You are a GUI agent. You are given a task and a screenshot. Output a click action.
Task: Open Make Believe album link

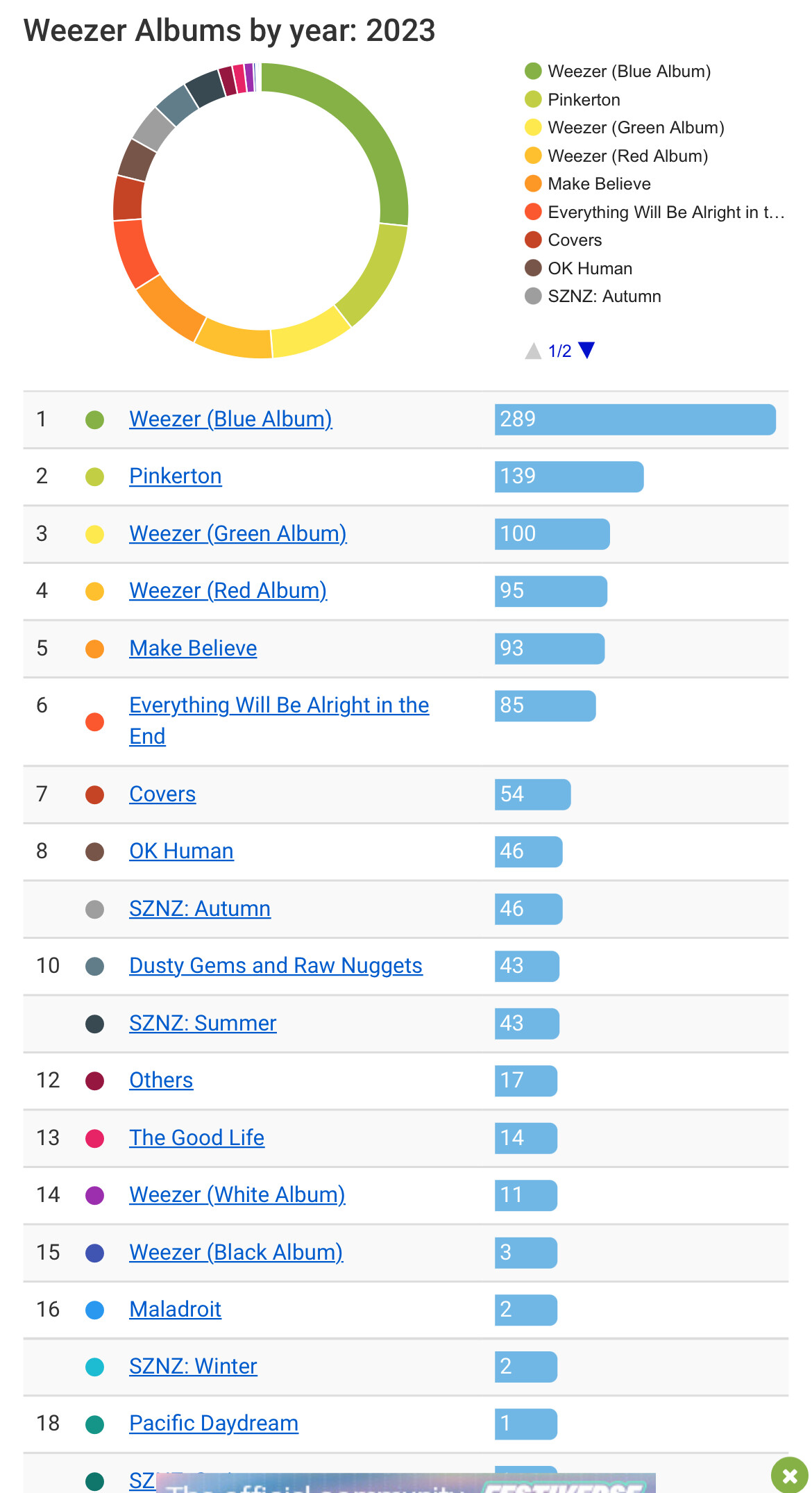coord(193,648)
